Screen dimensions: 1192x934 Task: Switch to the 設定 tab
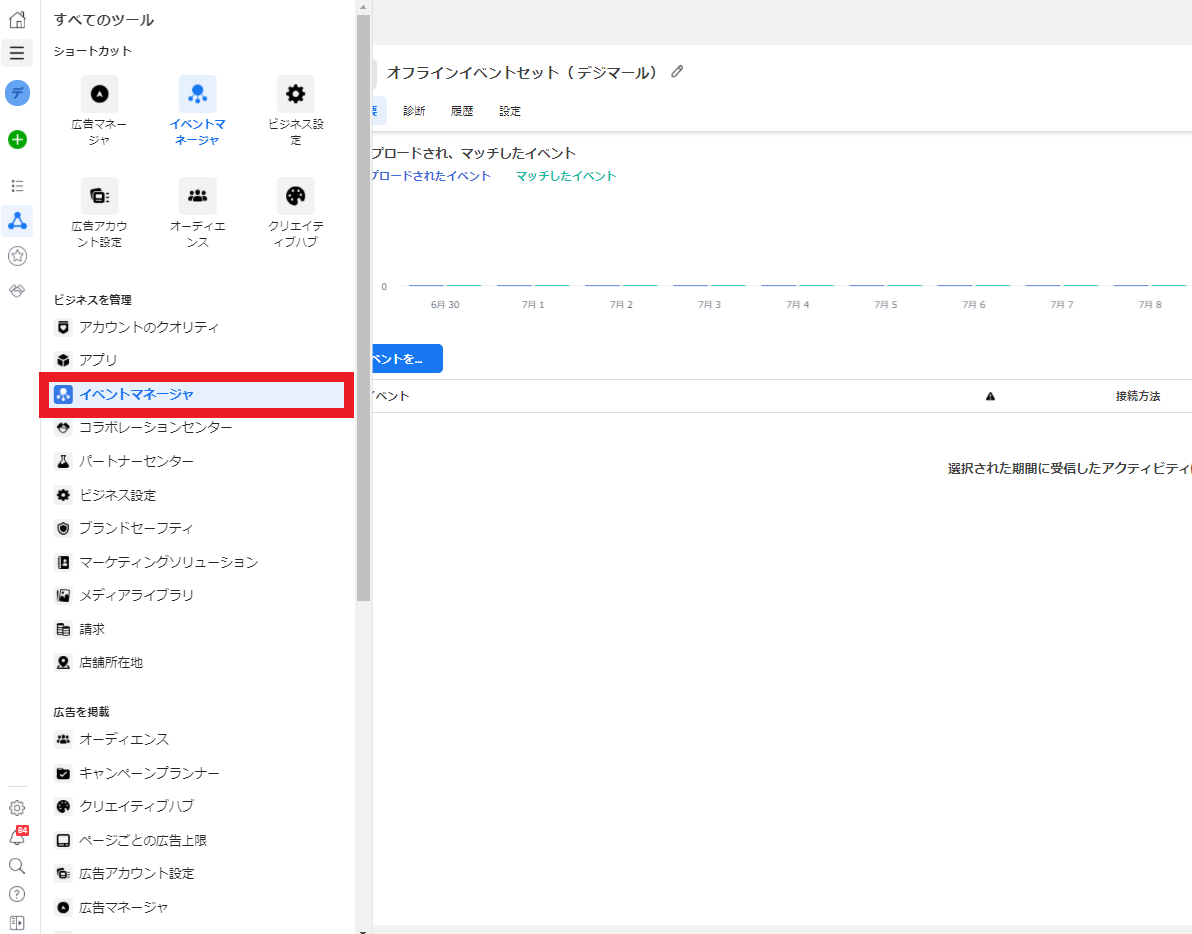[510, 111]
